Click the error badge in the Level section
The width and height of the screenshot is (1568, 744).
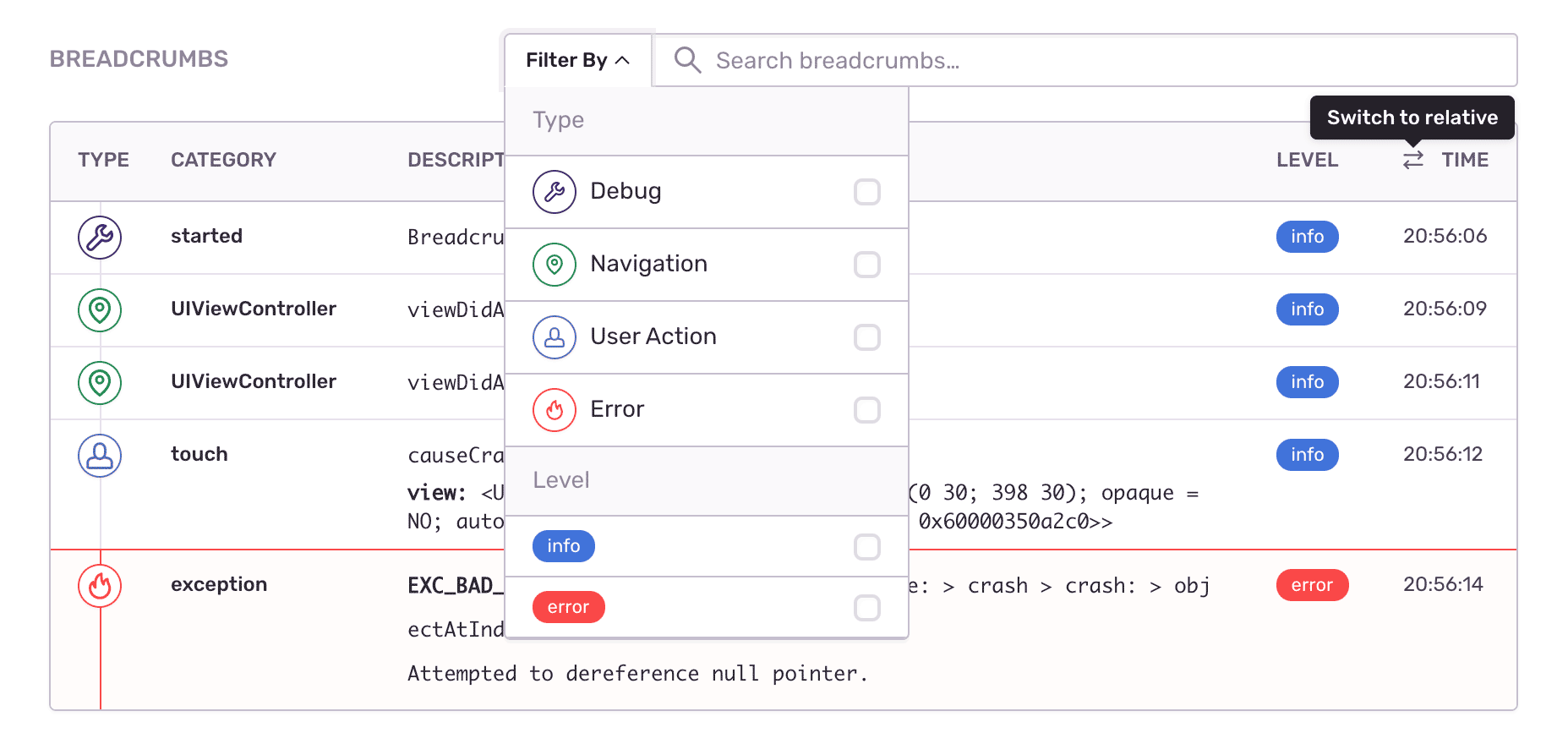pos(568,606)
